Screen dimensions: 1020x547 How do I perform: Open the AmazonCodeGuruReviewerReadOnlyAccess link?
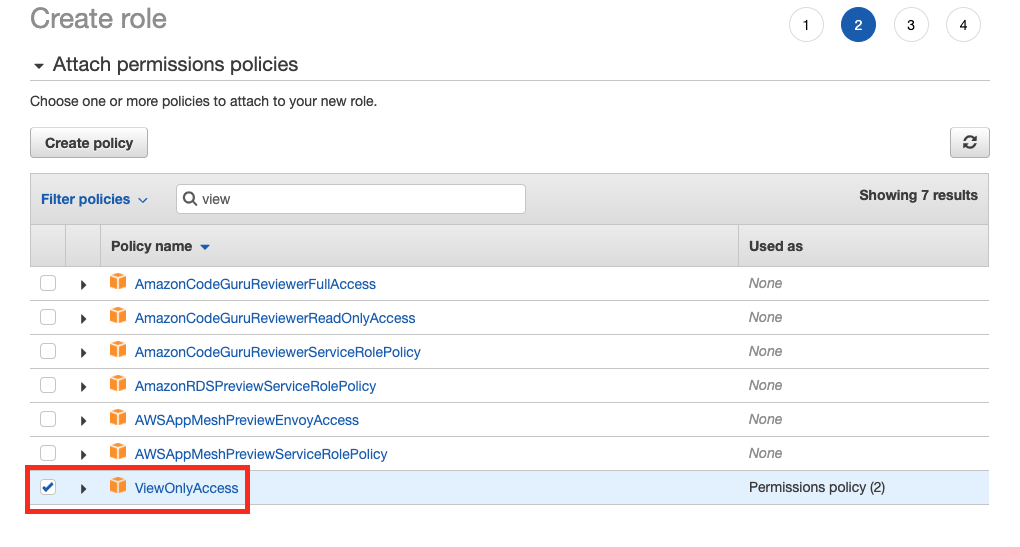tap(275, 318)
